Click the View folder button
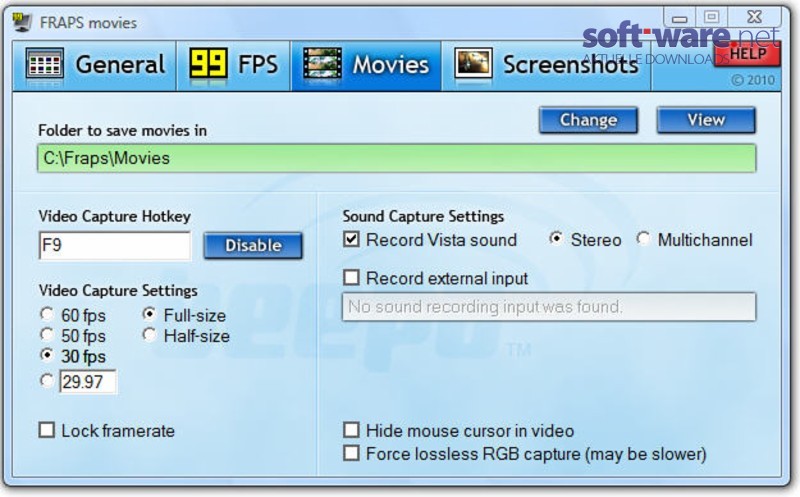800x497 pixels. 706,120
